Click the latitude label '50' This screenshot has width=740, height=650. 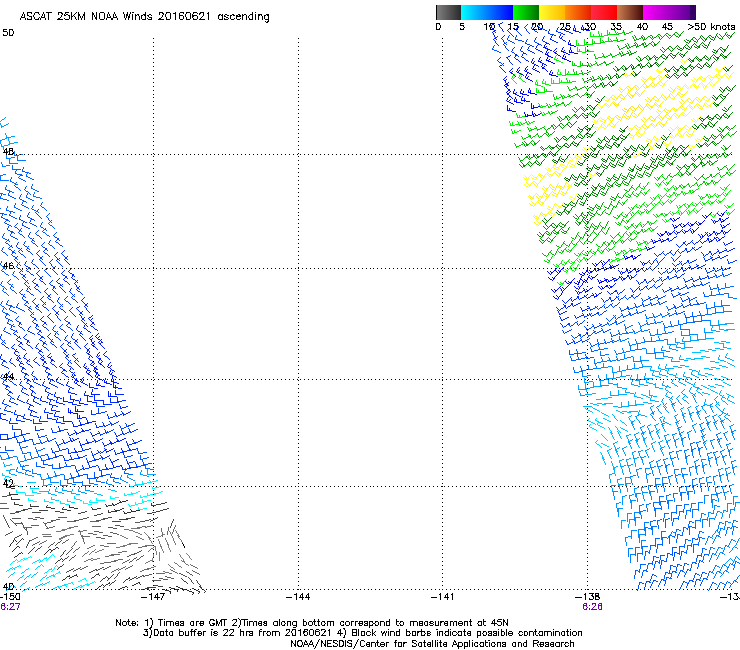tap(8, 33)
